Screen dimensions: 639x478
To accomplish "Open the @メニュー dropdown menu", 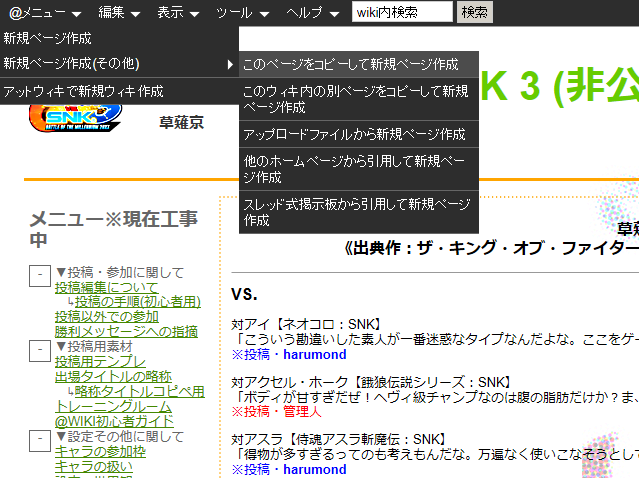I will pyautogui.click(x=45, y=13).
